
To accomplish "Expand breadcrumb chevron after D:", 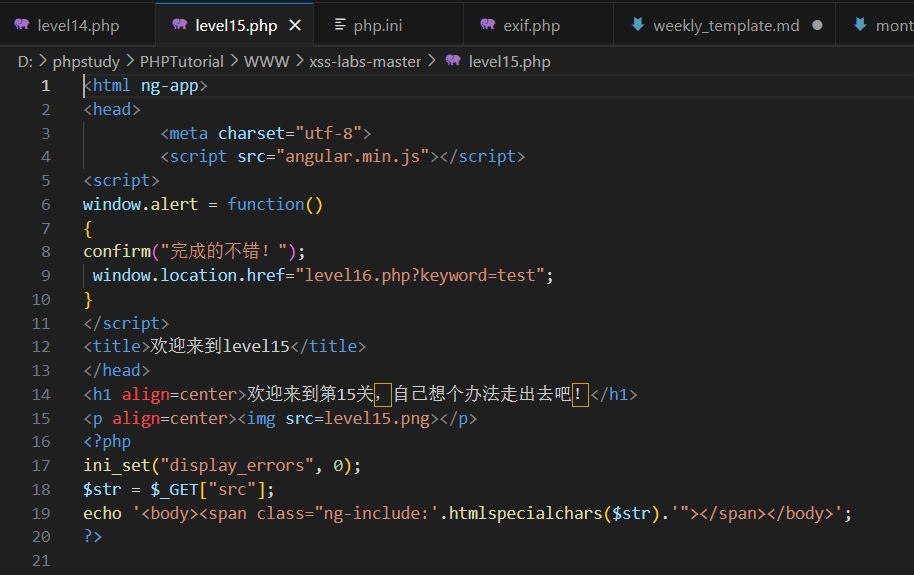I will pos(43,61).
